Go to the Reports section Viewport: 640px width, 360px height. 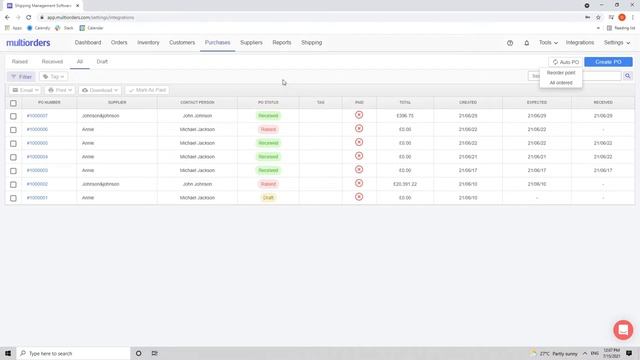[282, 42]
